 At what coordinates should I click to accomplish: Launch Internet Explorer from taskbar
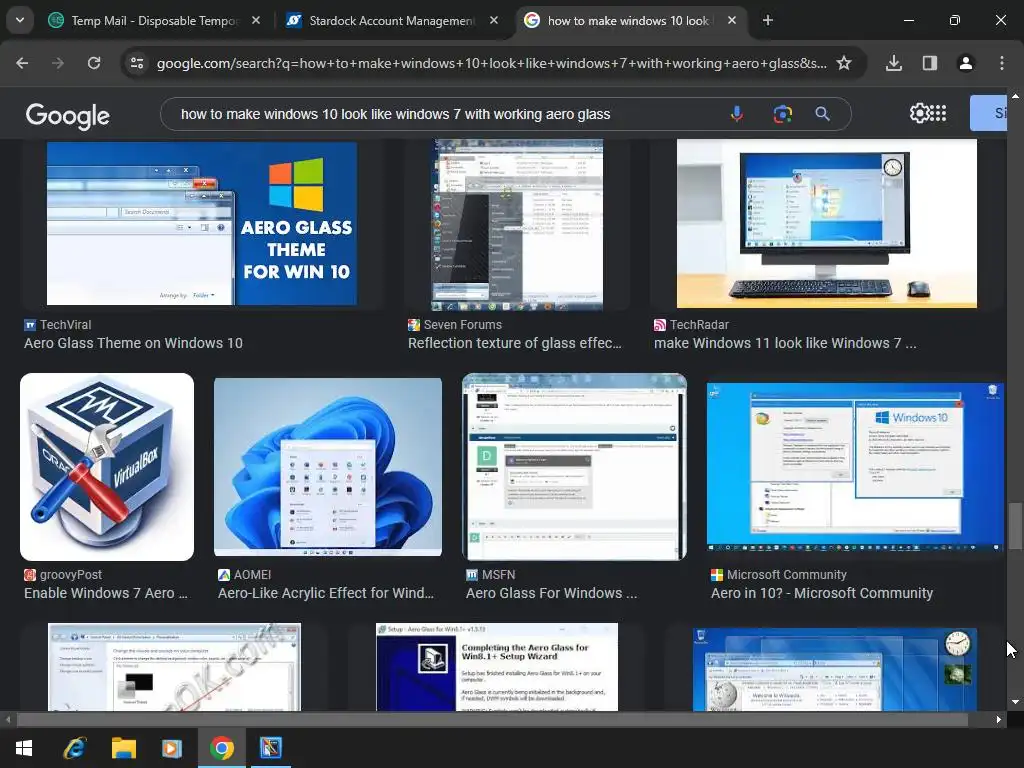click(74, 748)
